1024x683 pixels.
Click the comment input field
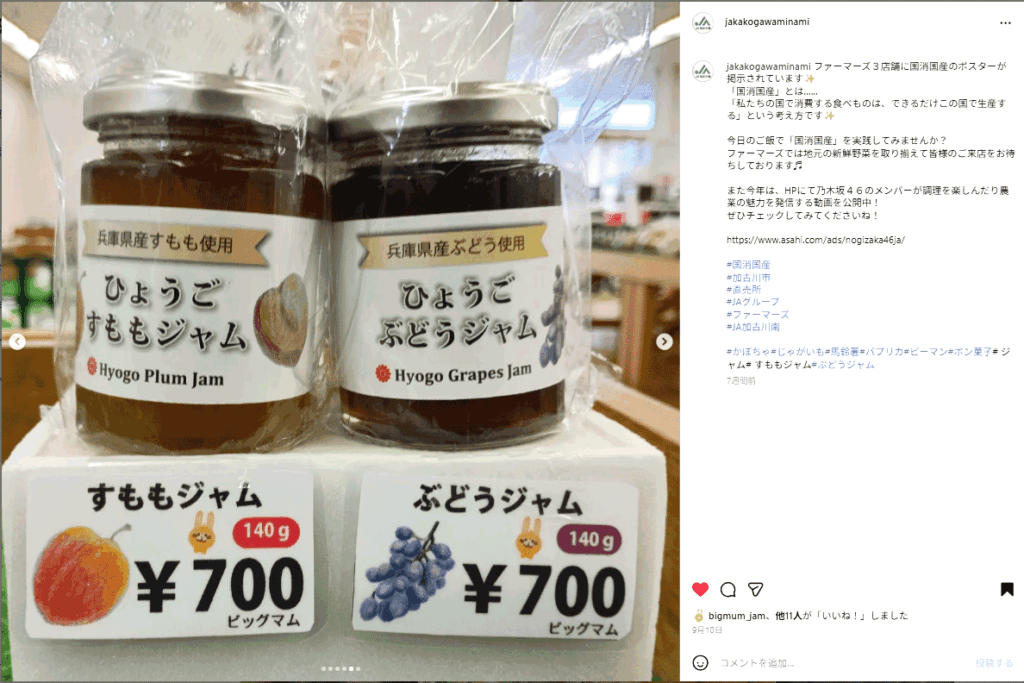(842, 663)
